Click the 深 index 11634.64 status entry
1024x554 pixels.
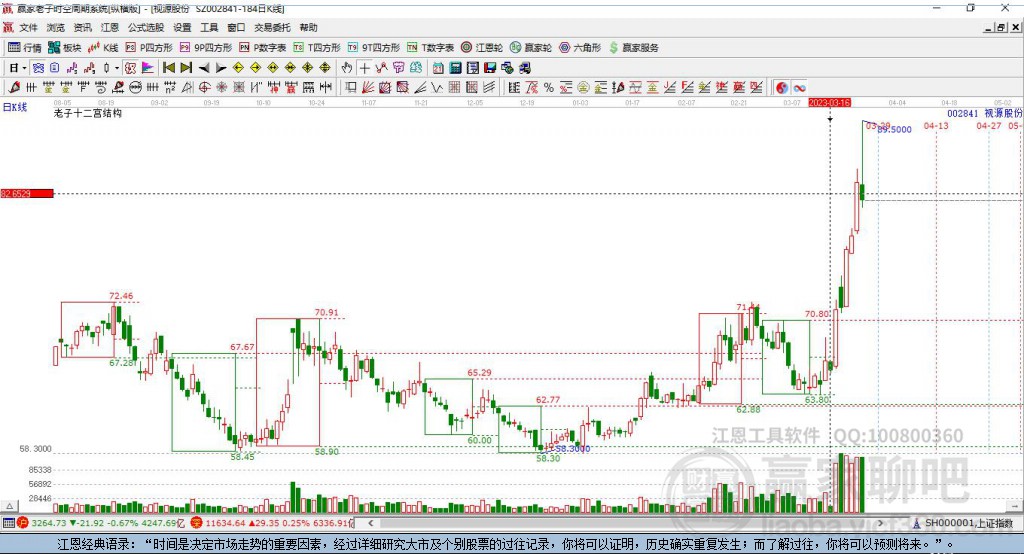[x=270, y=523]
